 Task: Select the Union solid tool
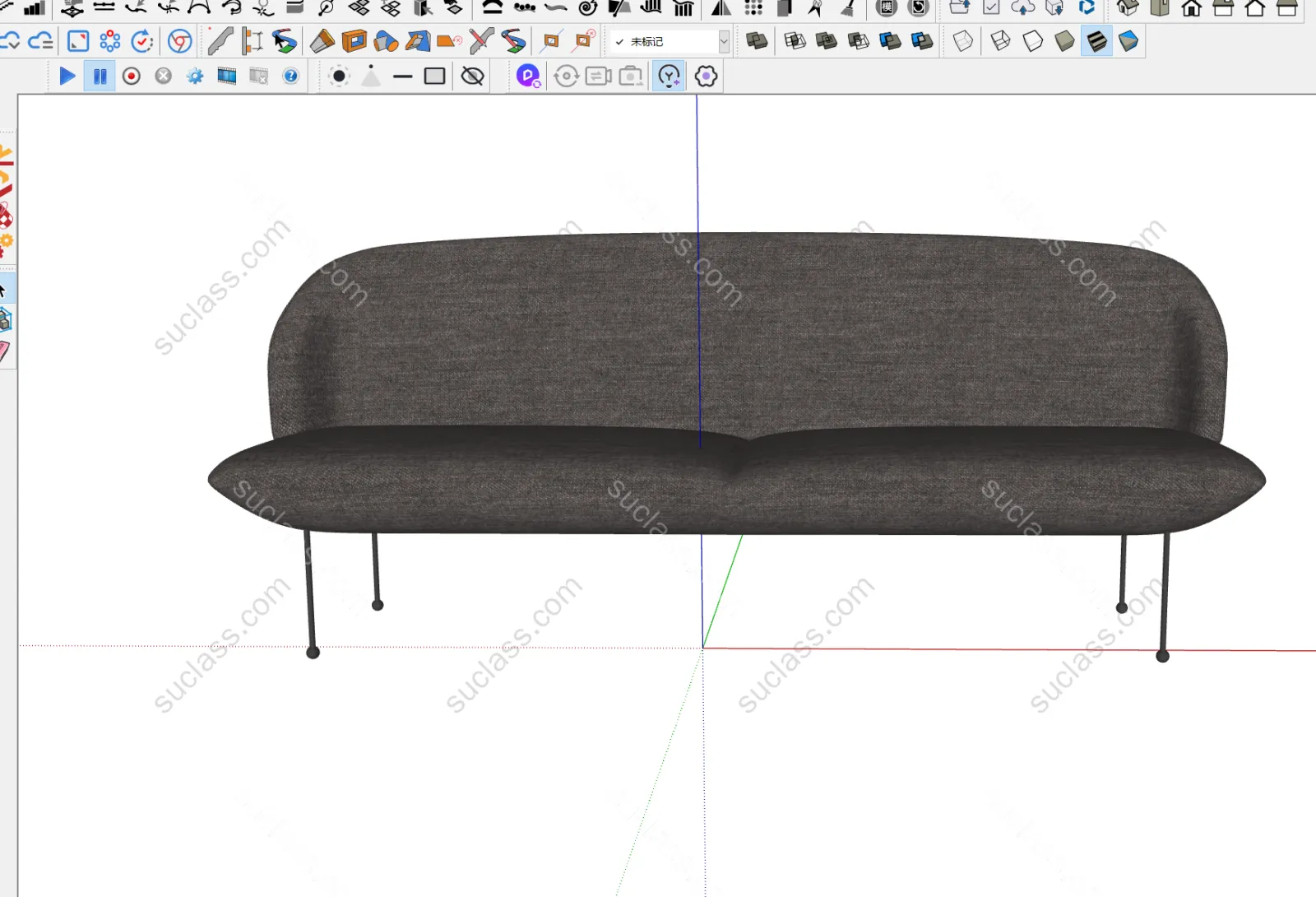827,41
